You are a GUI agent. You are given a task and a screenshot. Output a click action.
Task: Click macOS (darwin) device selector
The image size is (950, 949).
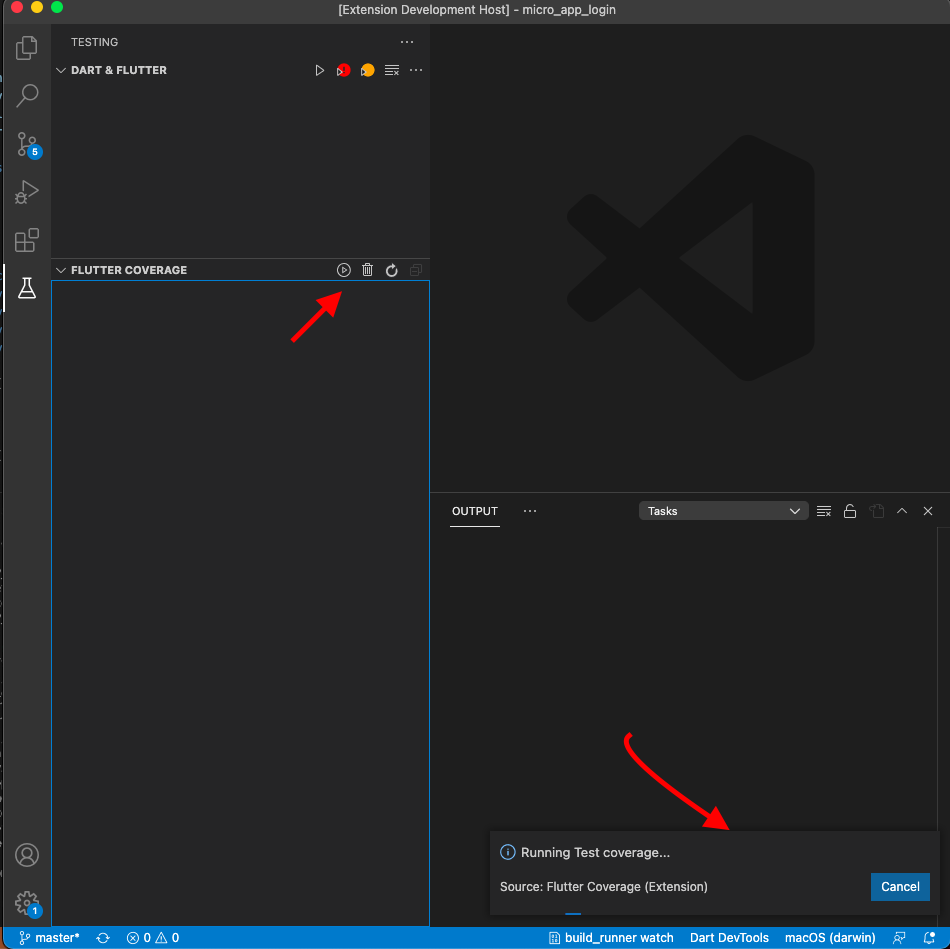pos(829,937)
